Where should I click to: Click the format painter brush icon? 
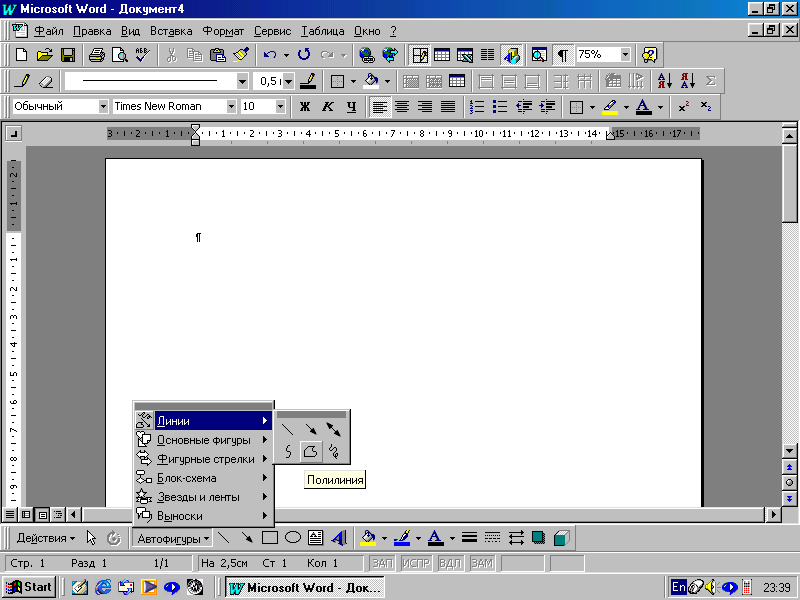coord(241,55)
